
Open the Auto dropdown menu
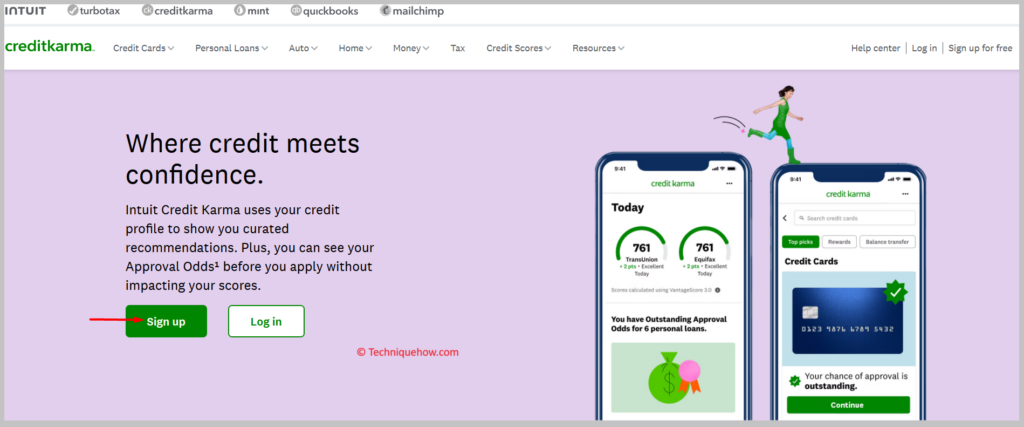[303, 48]
